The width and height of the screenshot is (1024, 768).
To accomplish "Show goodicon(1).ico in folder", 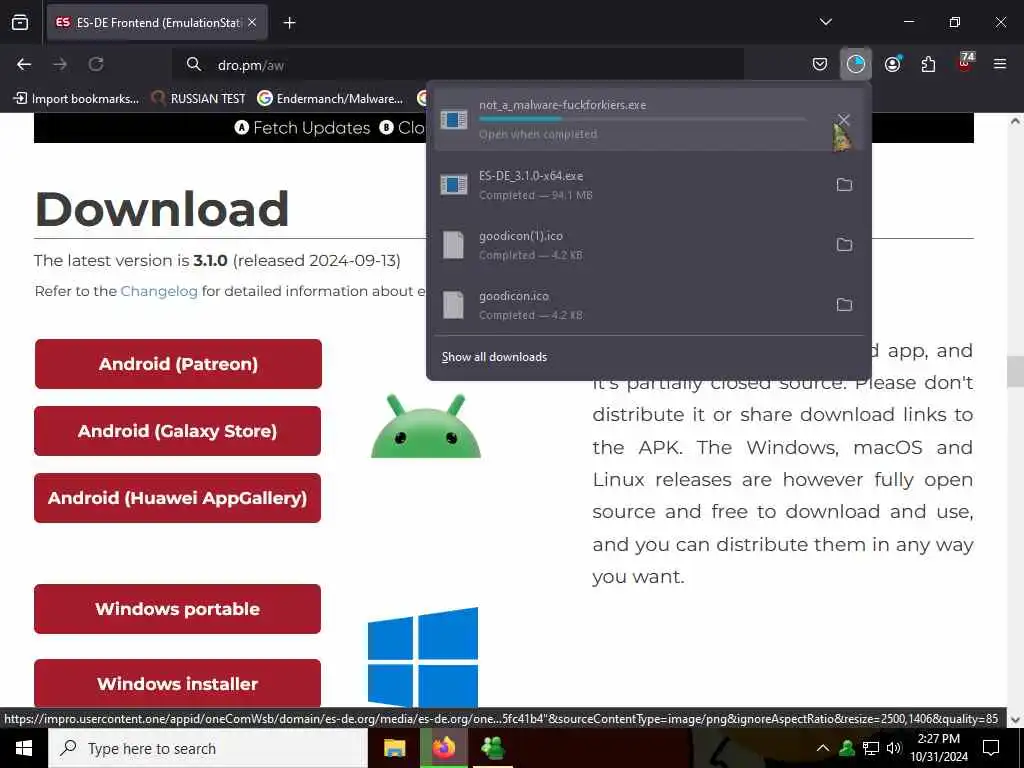I will click(x=844, y=245).
